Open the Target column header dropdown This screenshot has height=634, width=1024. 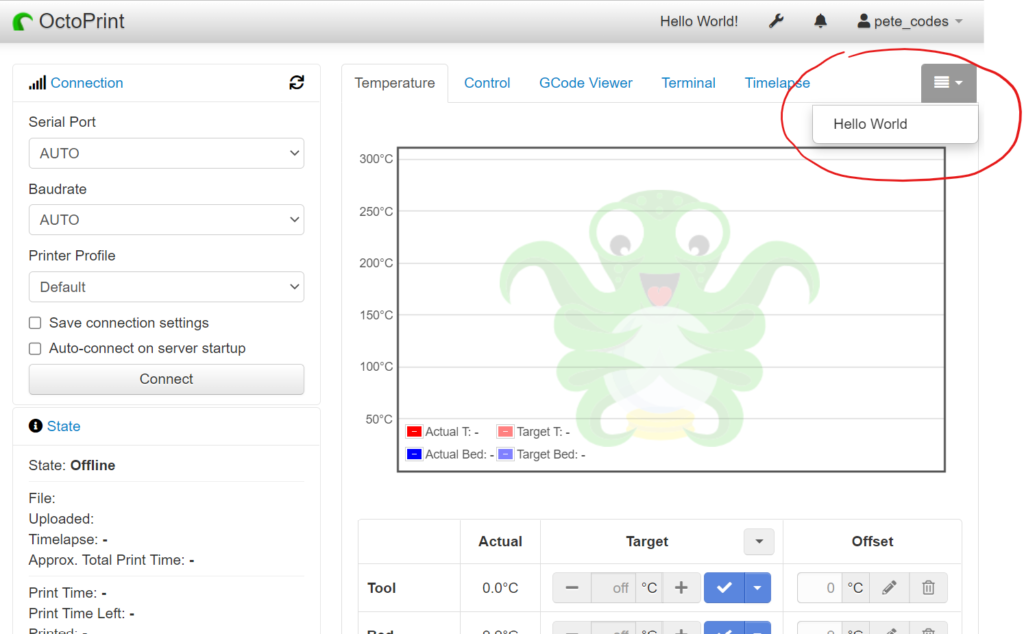759,541
